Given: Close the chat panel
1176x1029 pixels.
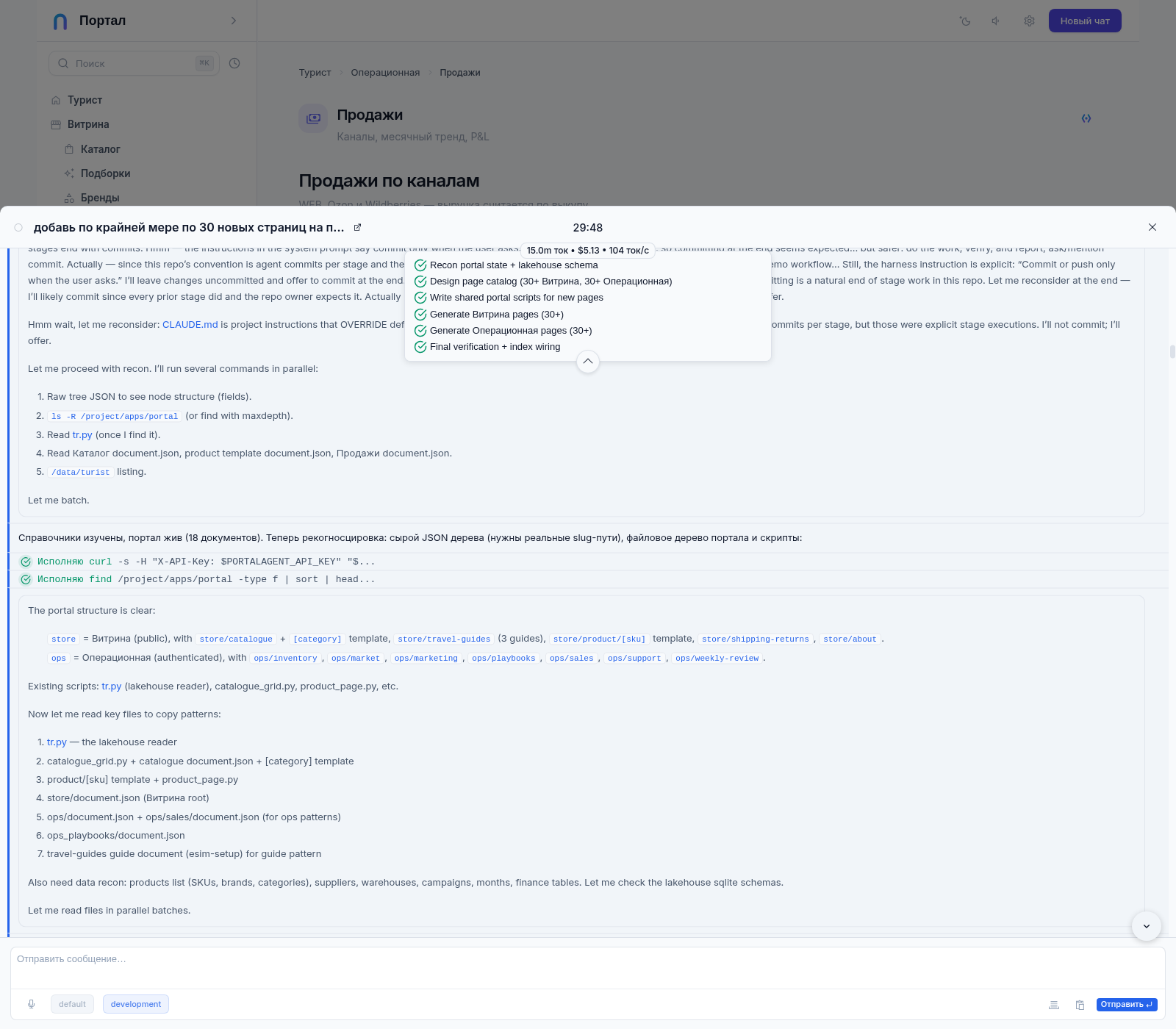Looking at the screenshot, I should click(1152, 227).
